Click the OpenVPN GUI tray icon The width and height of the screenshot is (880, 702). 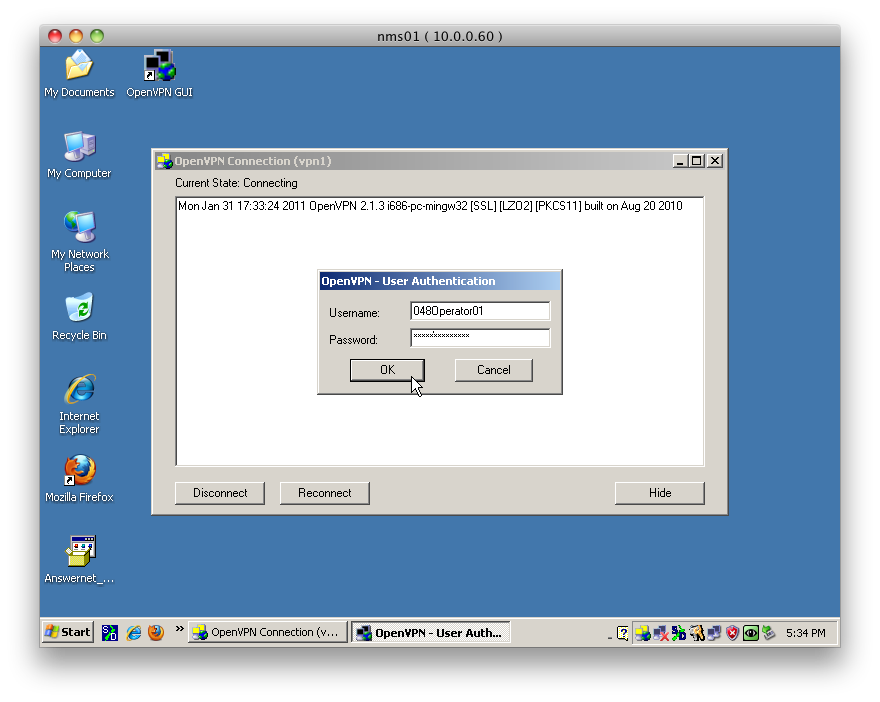(x=643, y=634)
